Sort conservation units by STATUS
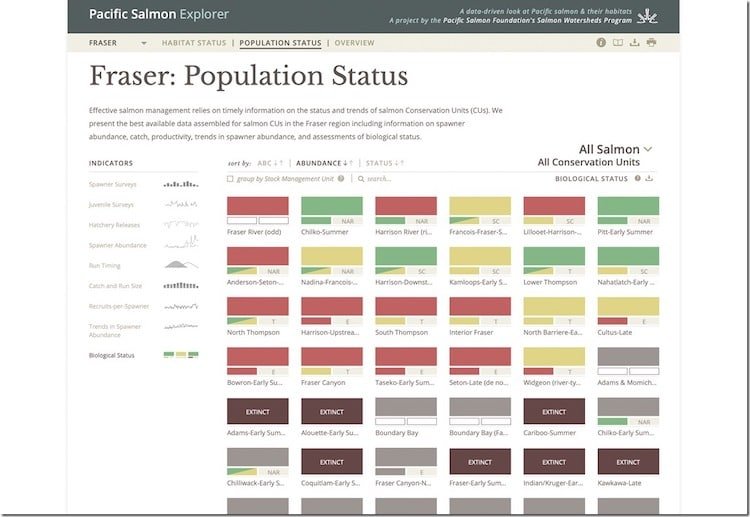 pyautogui.click(x=385, y=163)
